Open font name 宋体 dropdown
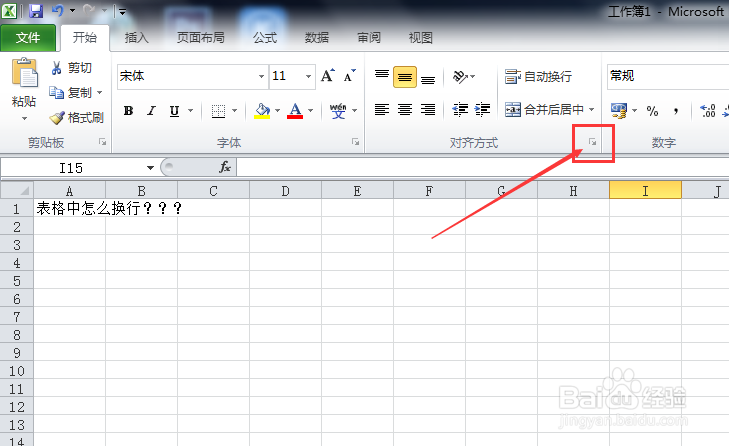The image size is (729, 446). [261, 76]
